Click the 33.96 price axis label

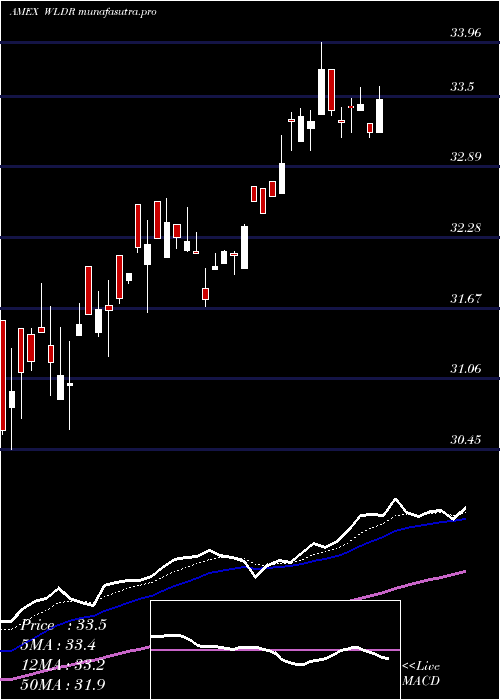(x=466, y=33)
